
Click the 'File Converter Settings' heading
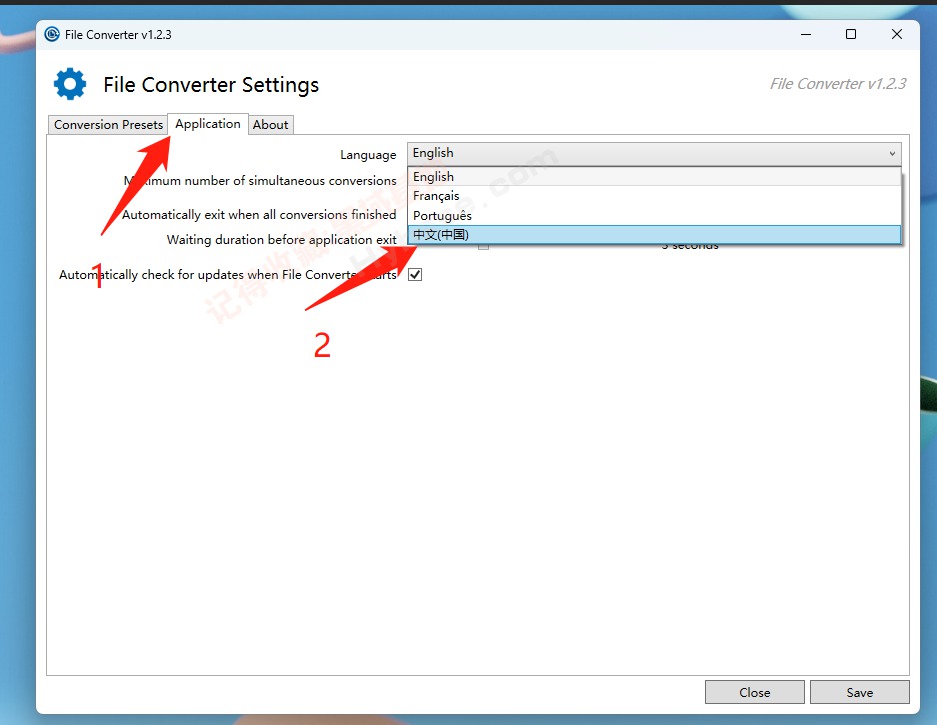click(211, 85)
